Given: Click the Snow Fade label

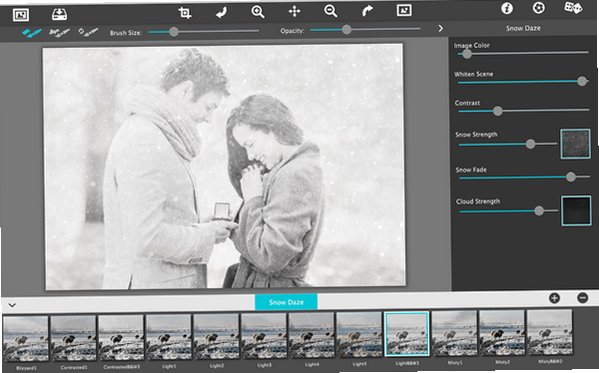Looking at the screenshot, I should (x=471, y=170).
